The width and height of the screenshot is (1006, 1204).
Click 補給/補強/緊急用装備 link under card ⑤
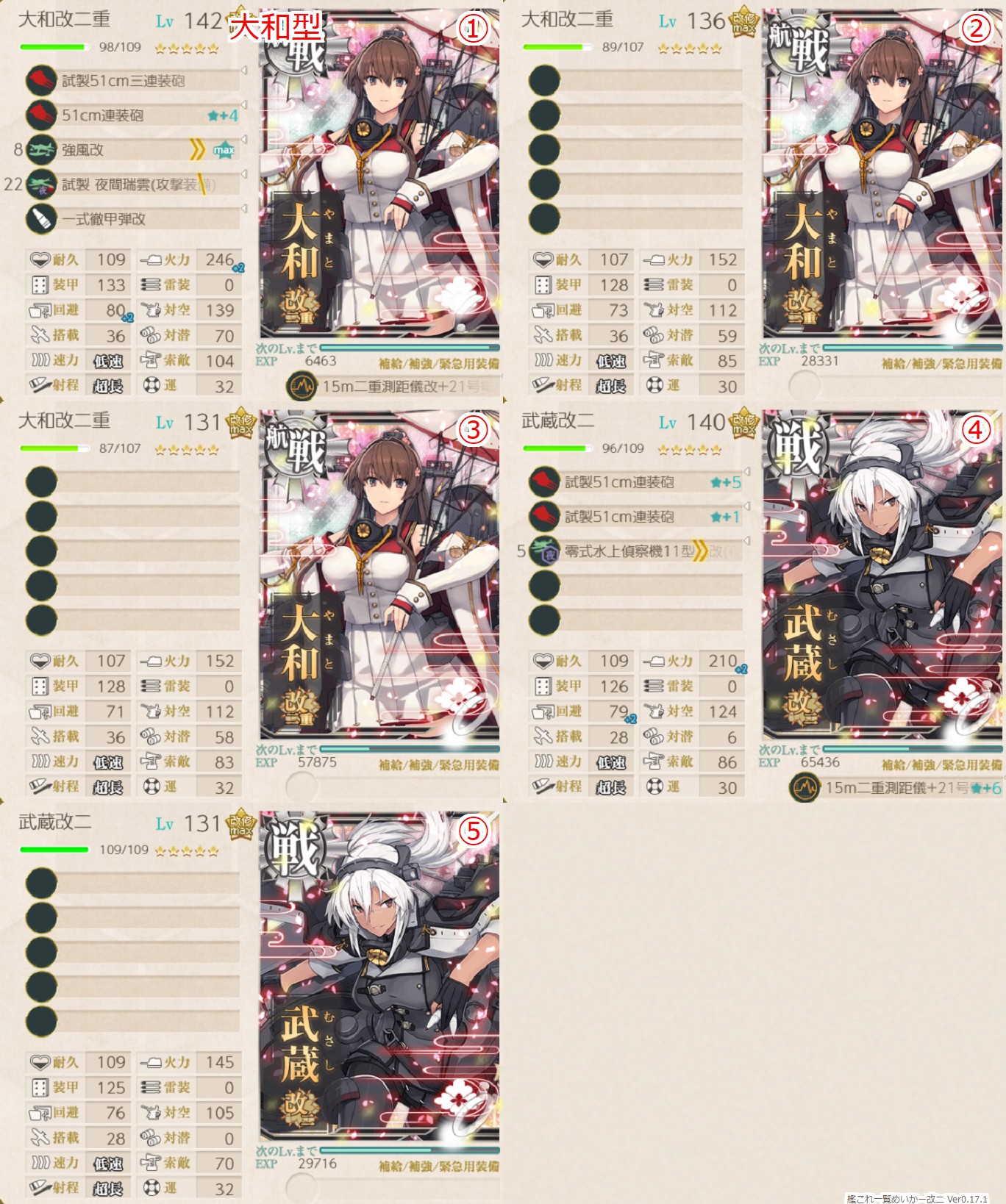tap(439, 1167)
